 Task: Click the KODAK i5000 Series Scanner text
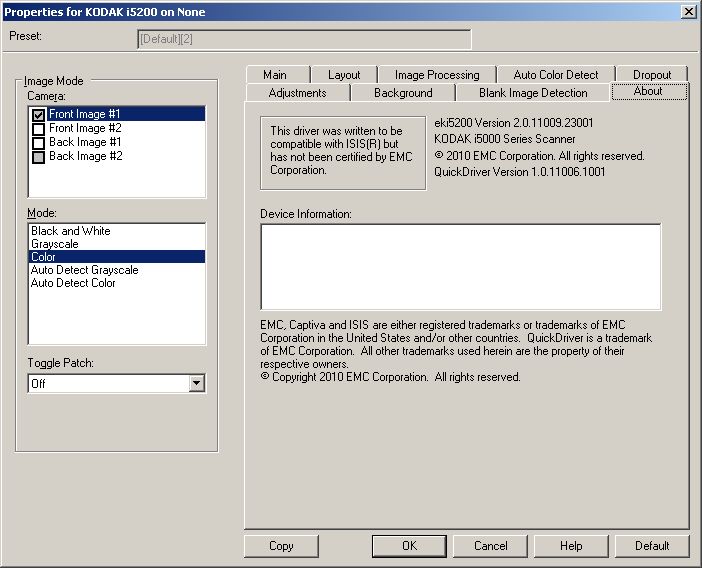tap(505, 139)
